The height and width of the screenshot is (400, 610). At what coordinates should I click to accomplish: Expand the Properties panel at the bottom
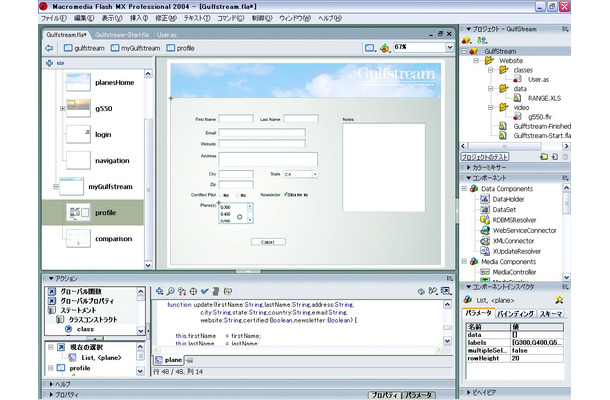[x=51, y=395]
